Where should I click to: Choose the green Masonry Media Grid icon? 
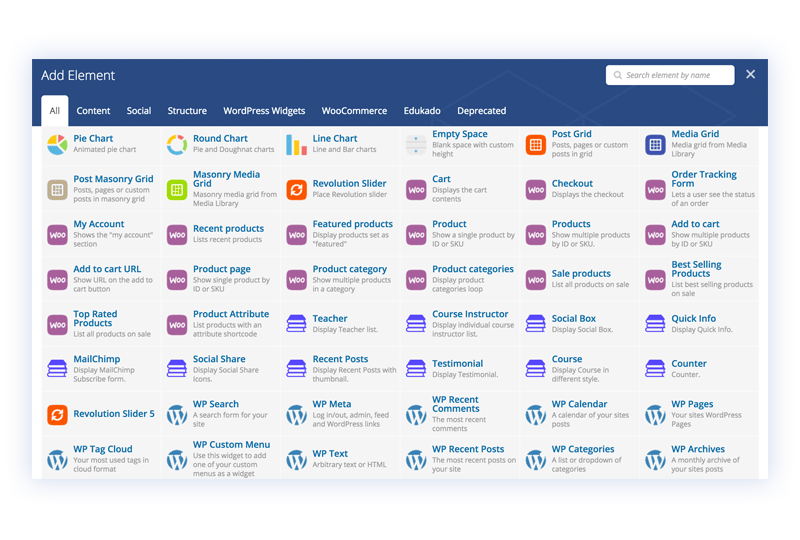[x=177, y=190]
